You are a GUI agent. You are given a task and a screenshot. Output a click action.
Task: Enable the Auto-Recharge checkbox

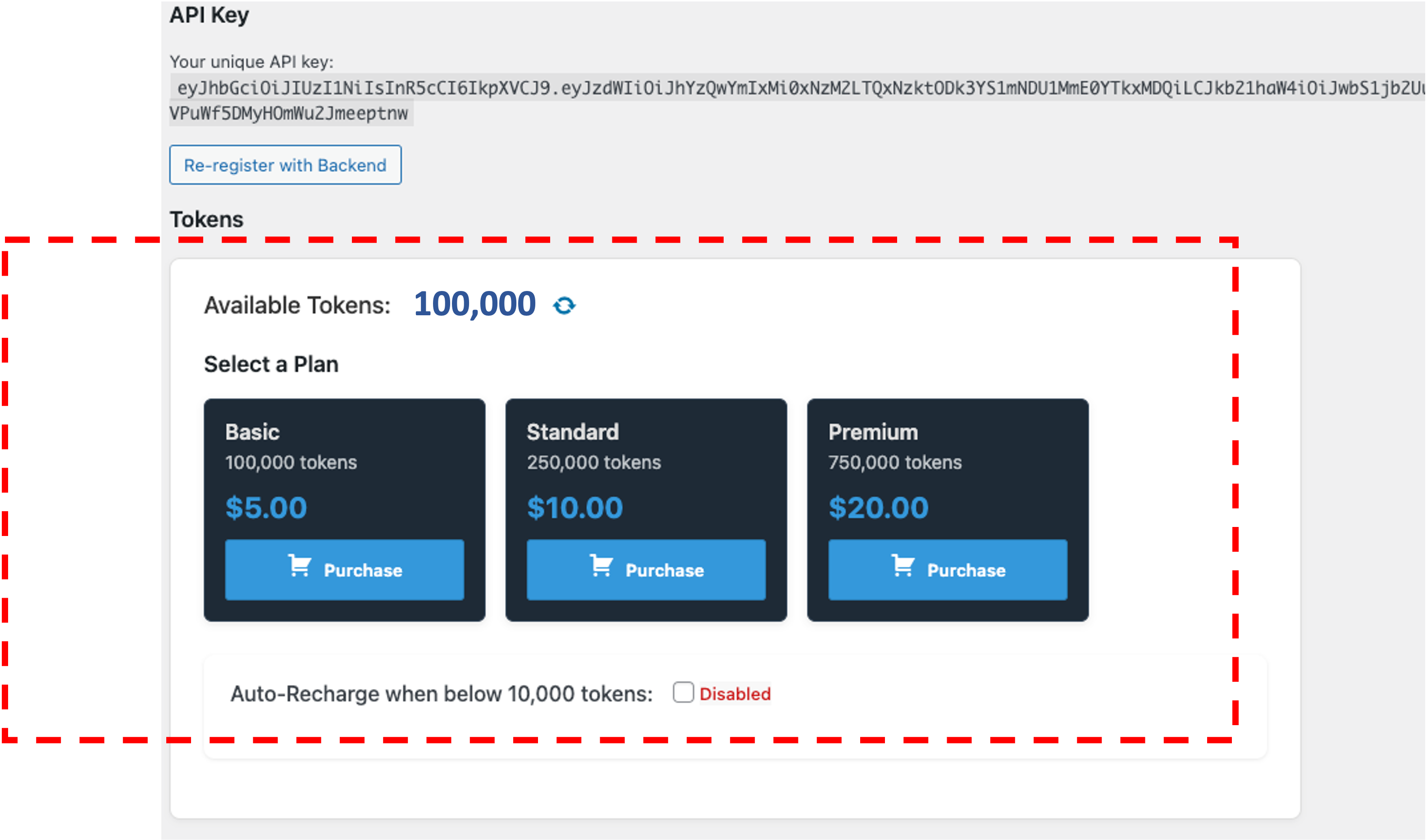[683, 692]
